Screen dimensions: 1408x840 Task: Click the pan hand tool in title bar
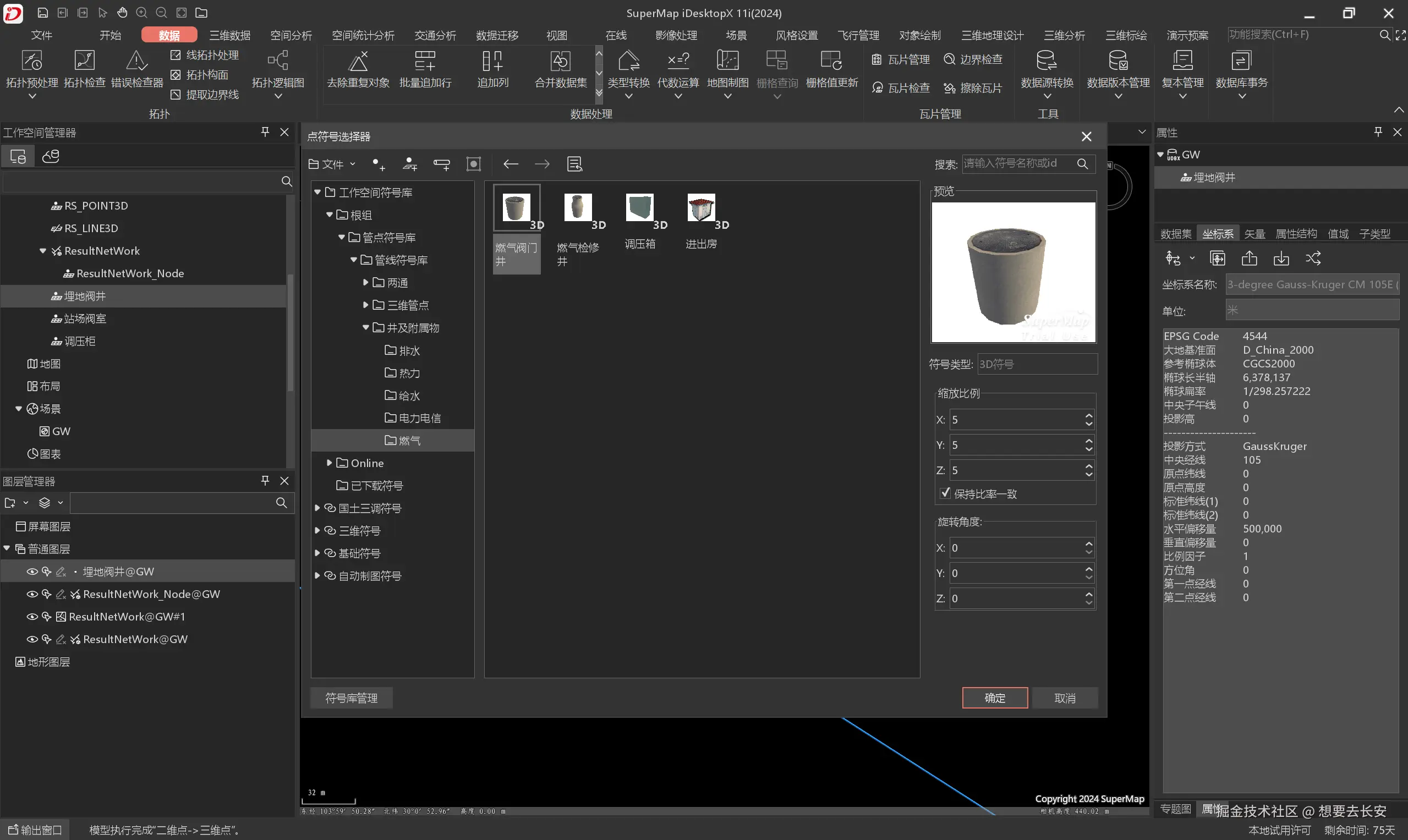(122, 13)
